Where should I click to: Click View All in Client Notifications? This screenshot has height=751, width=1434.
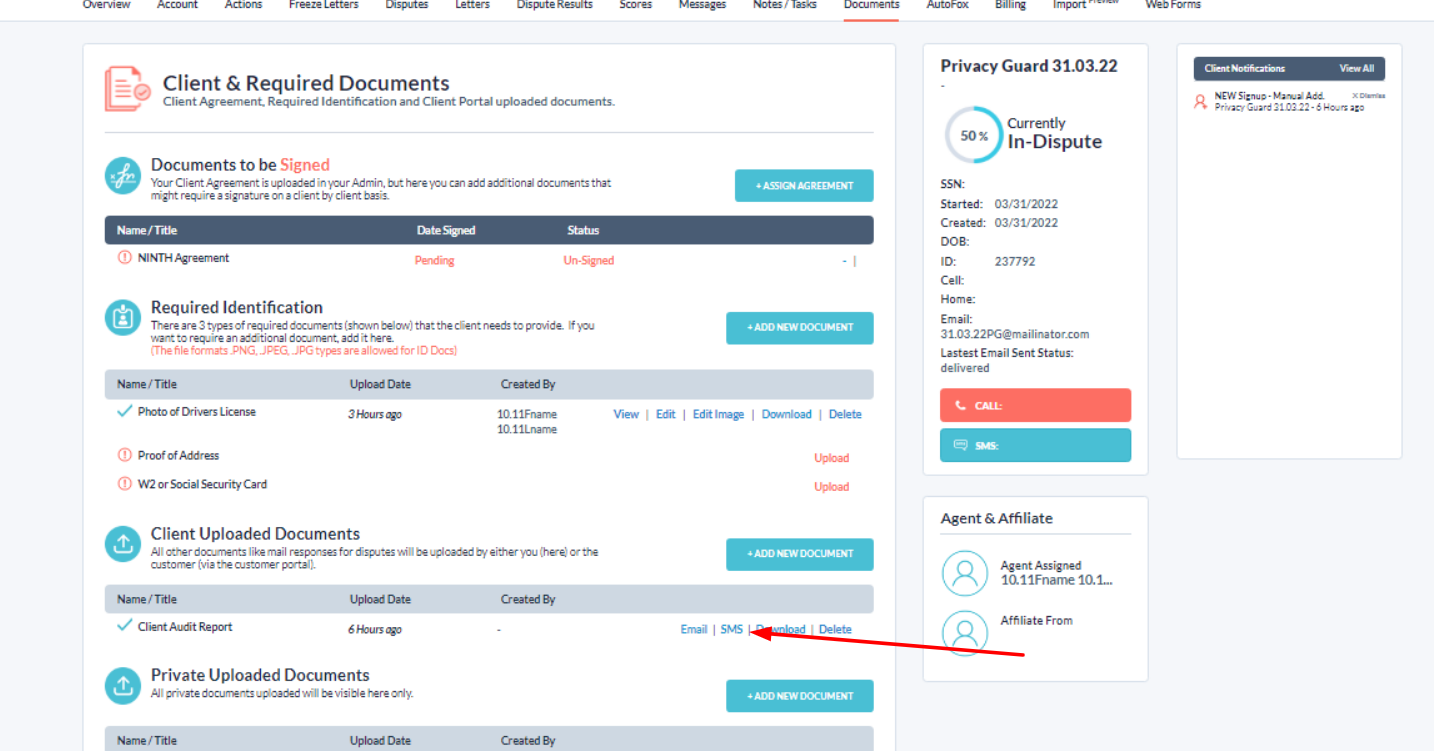point(1356,69)
